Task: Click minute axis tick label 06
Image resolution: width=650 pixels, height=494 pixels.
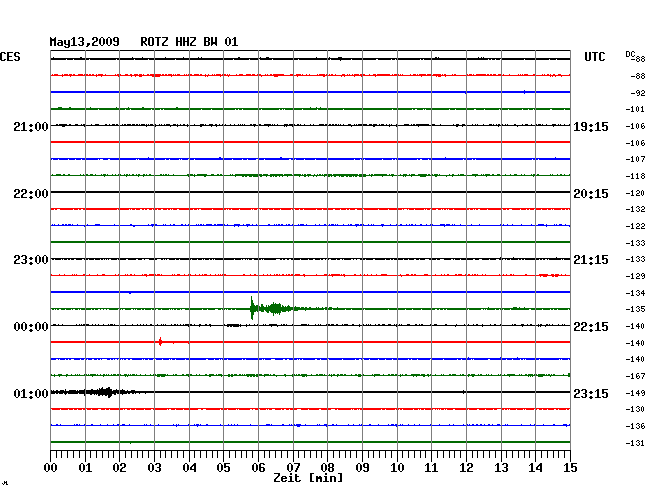Action: tap(258, 468)
